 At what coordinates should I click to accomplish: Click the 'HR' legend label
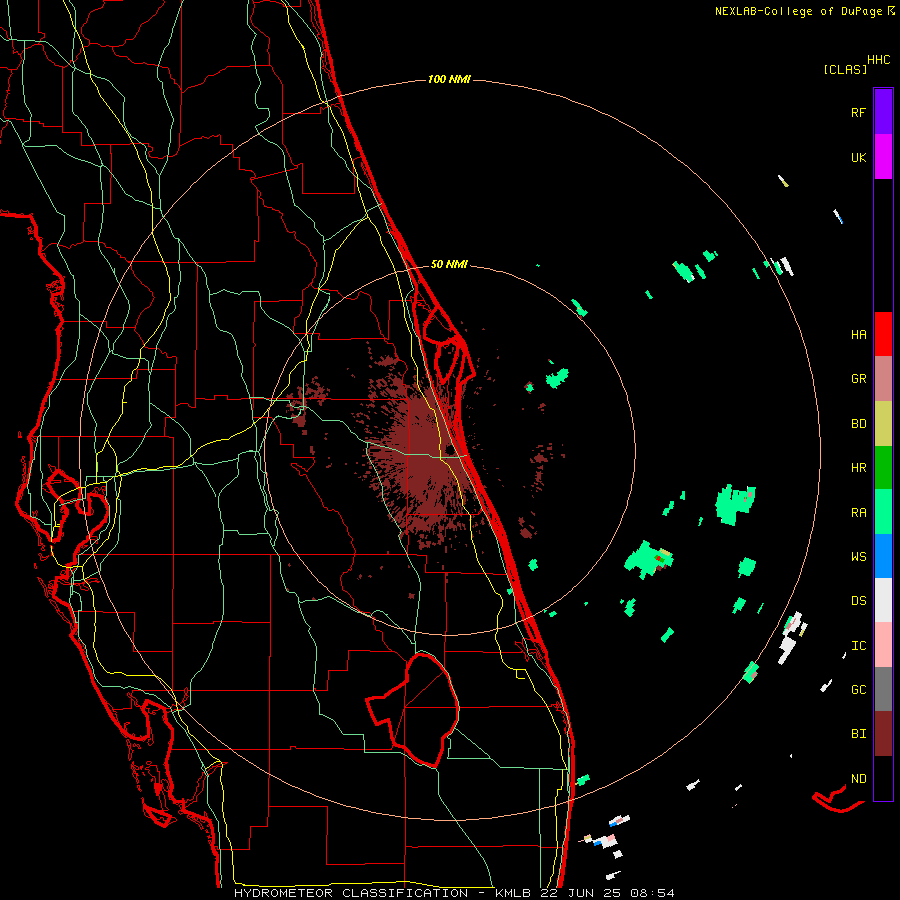[x=858, y=468]
